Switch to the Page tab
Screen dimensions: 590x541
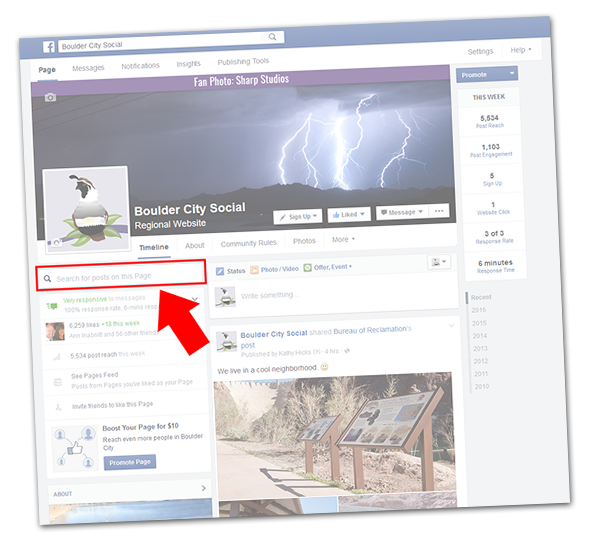click(x=47, y=70)
